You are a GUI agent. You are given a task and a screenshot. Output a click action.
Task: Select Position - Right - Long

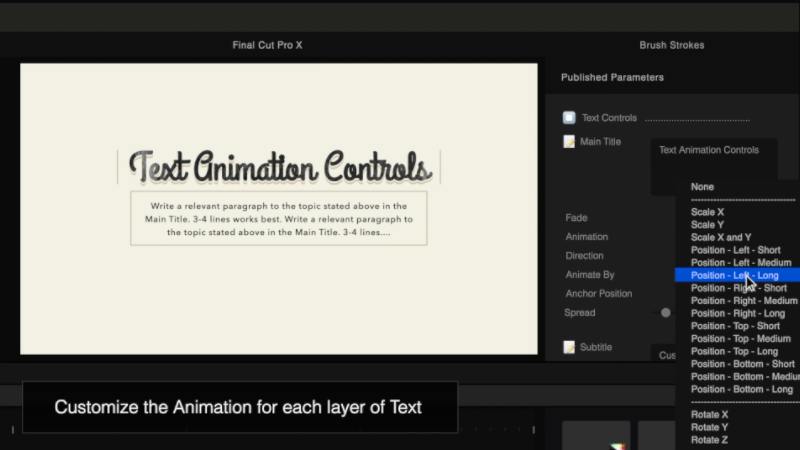[738, 313]
